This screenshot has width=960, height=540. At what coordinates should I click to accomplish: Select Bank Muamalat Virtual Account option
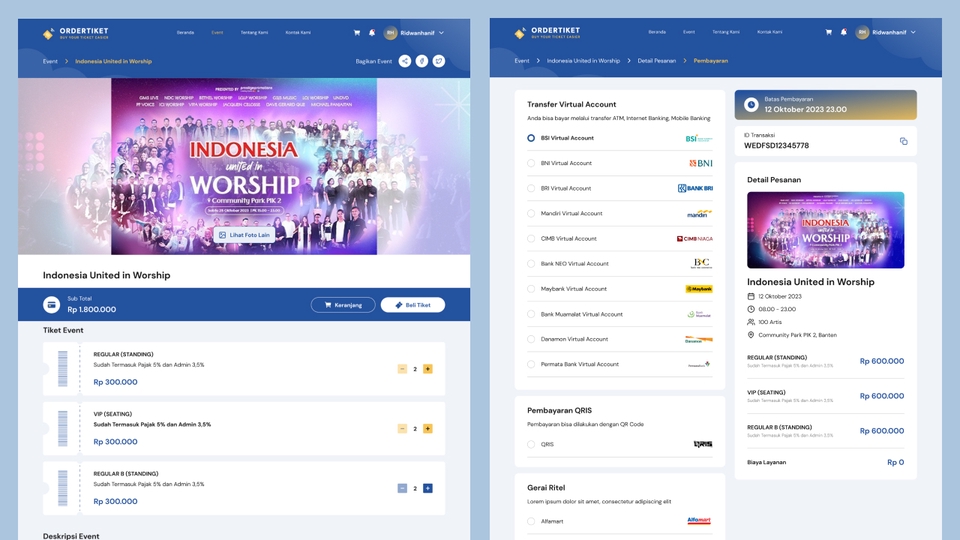click(531, 314)
